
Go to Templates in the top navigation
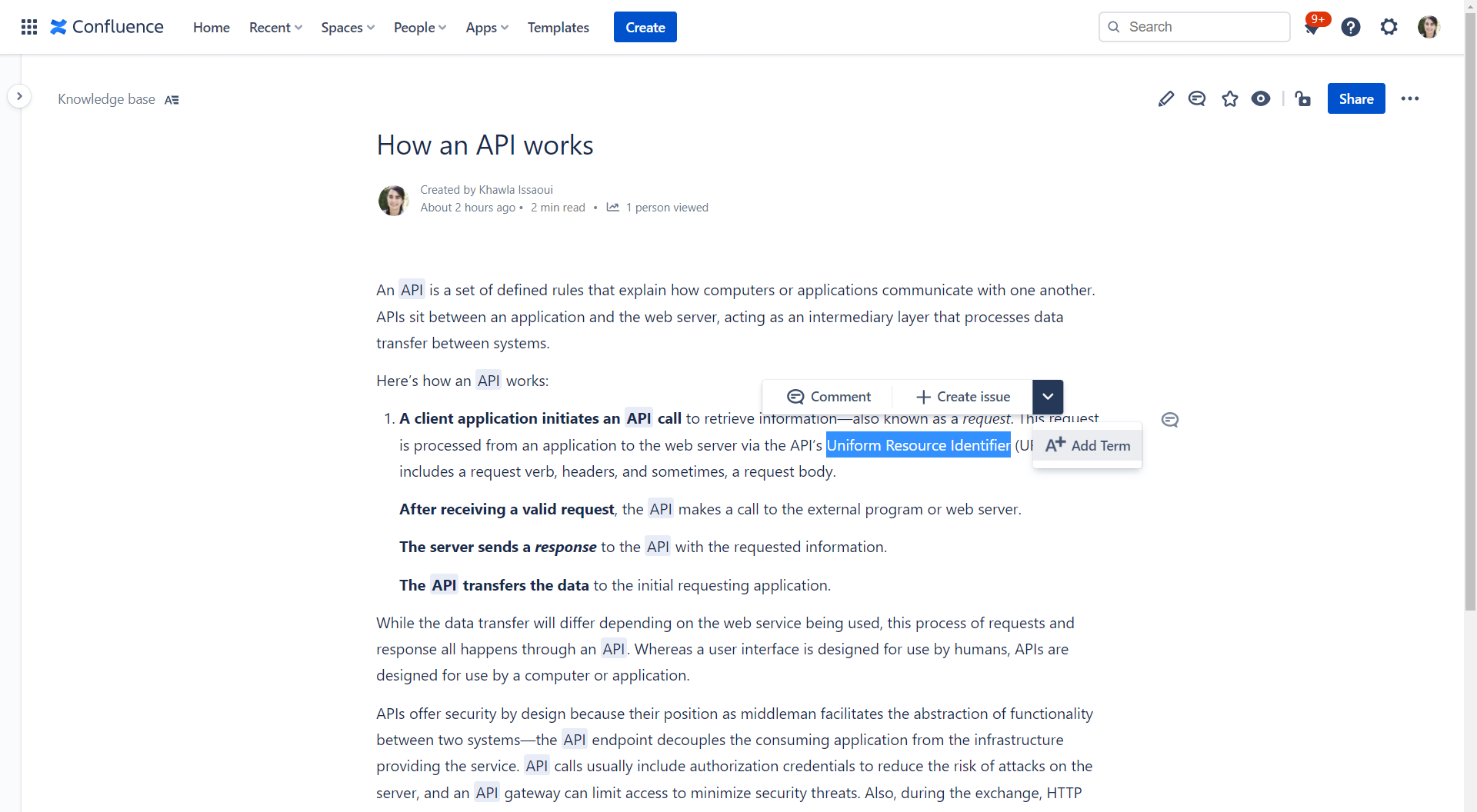558,28
